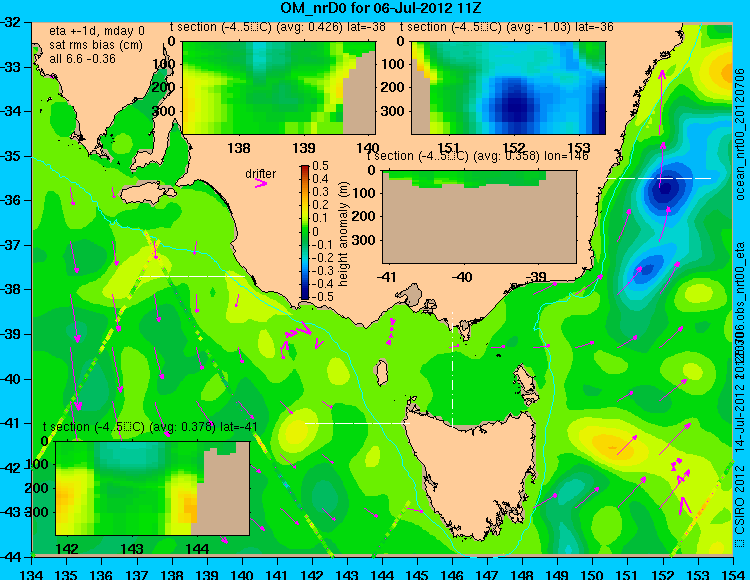
Task: Open the lat=-38 temperature section inset
Action: 279,88
